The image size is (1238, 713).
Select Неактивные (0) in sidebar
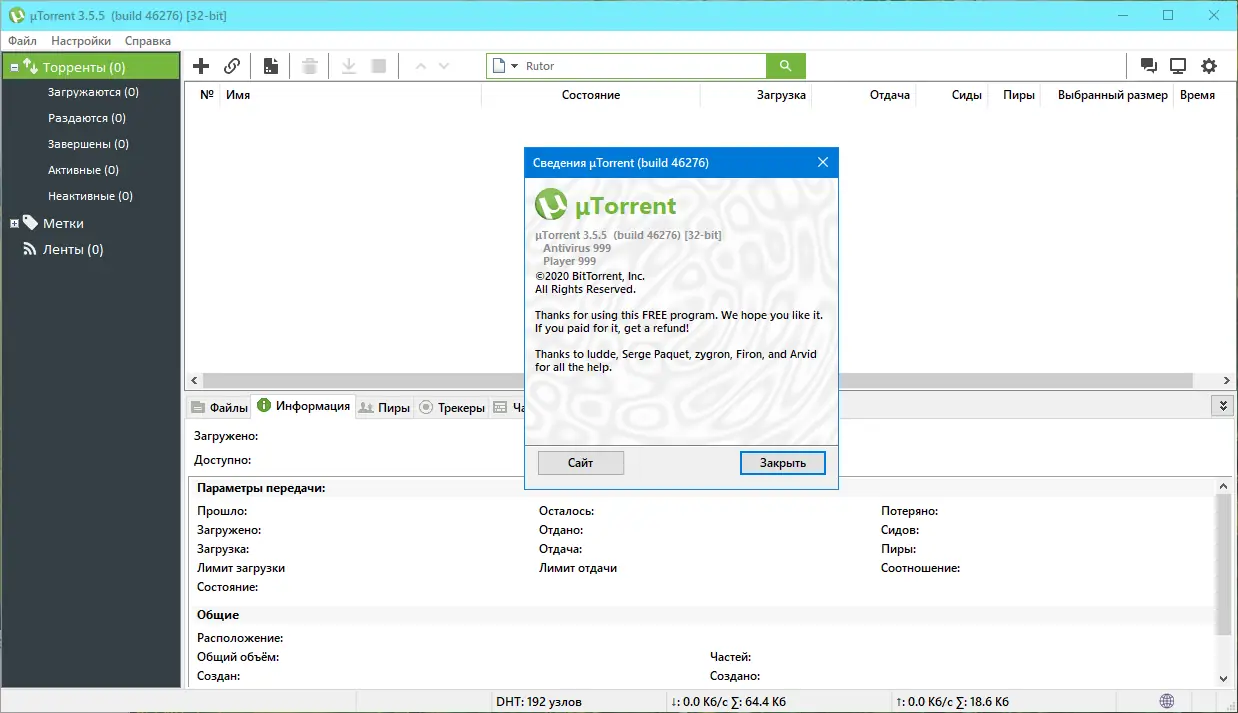coord(90,196)
